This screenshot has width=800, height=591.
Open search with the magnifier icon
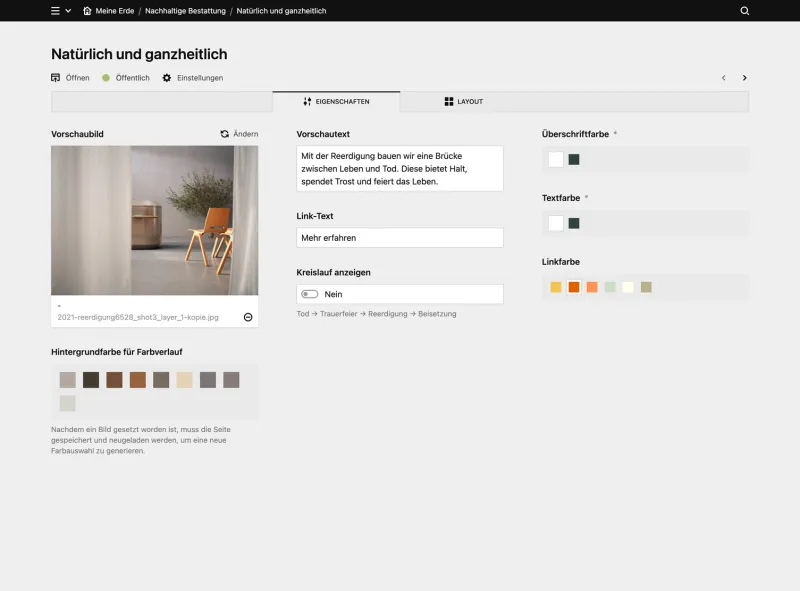pos(744,11)
